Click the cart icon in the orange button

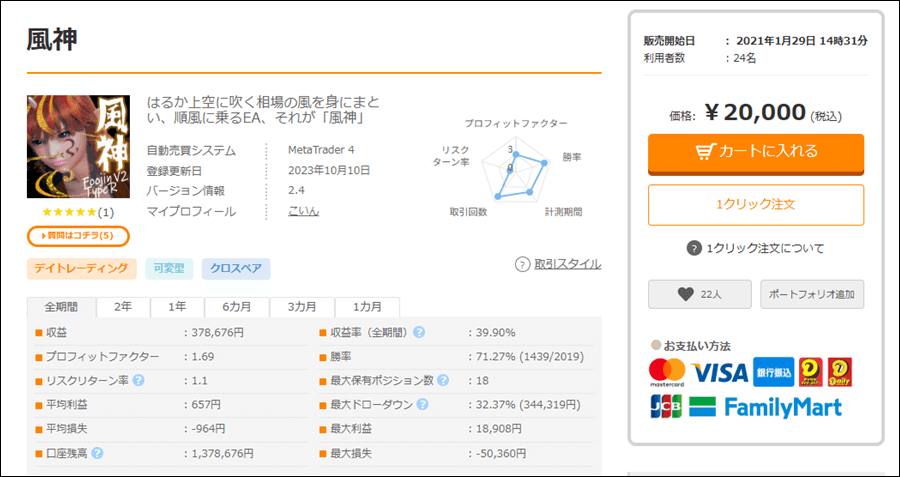click(705, 152)
